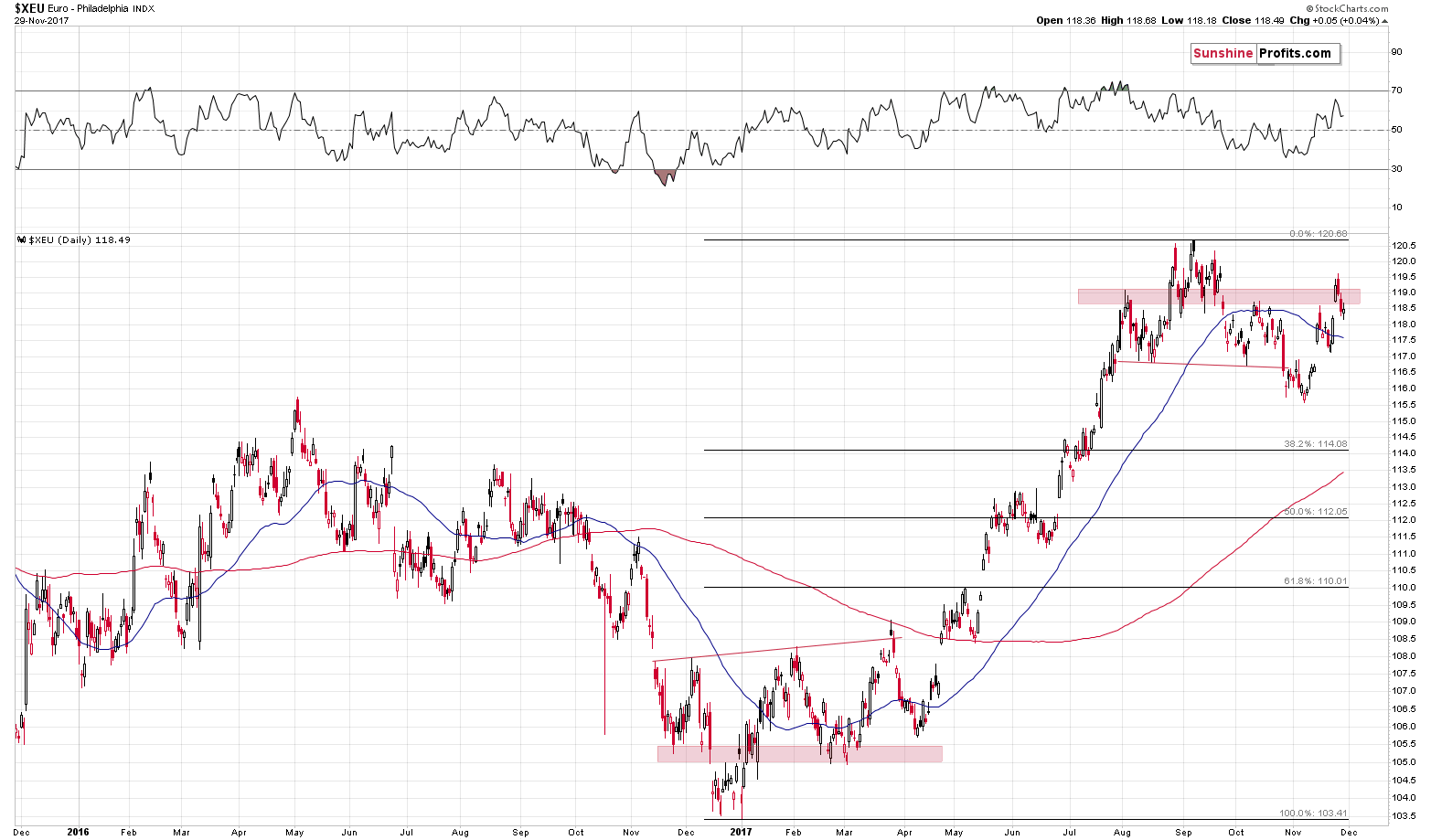
Task: Click the 107.0 price axis label
Action: (1404, 692)
